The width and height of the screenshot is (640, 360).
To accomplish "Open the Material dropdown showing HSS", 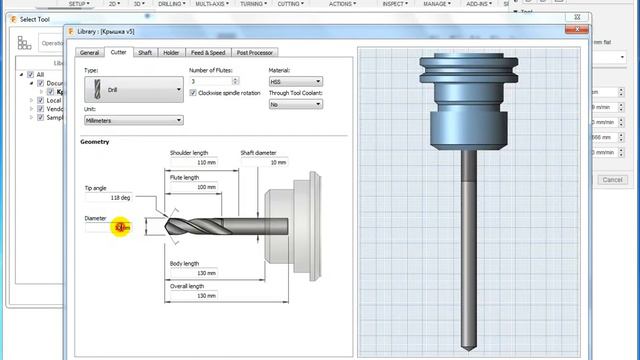I will [x=296, y=82].
